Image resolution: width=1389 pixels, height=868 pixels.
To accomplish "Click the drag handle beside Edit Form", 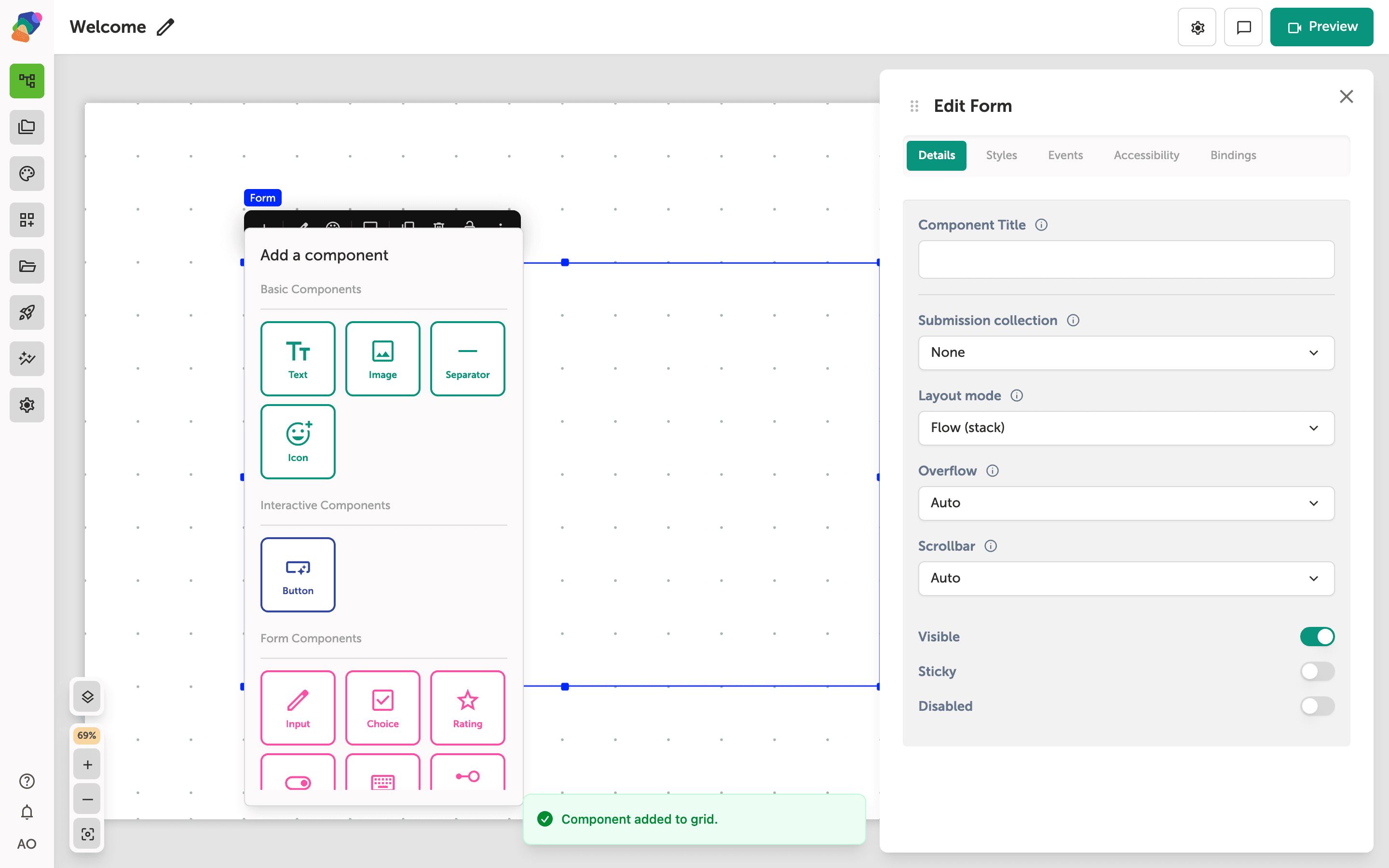I will click(x=914, y=106).
